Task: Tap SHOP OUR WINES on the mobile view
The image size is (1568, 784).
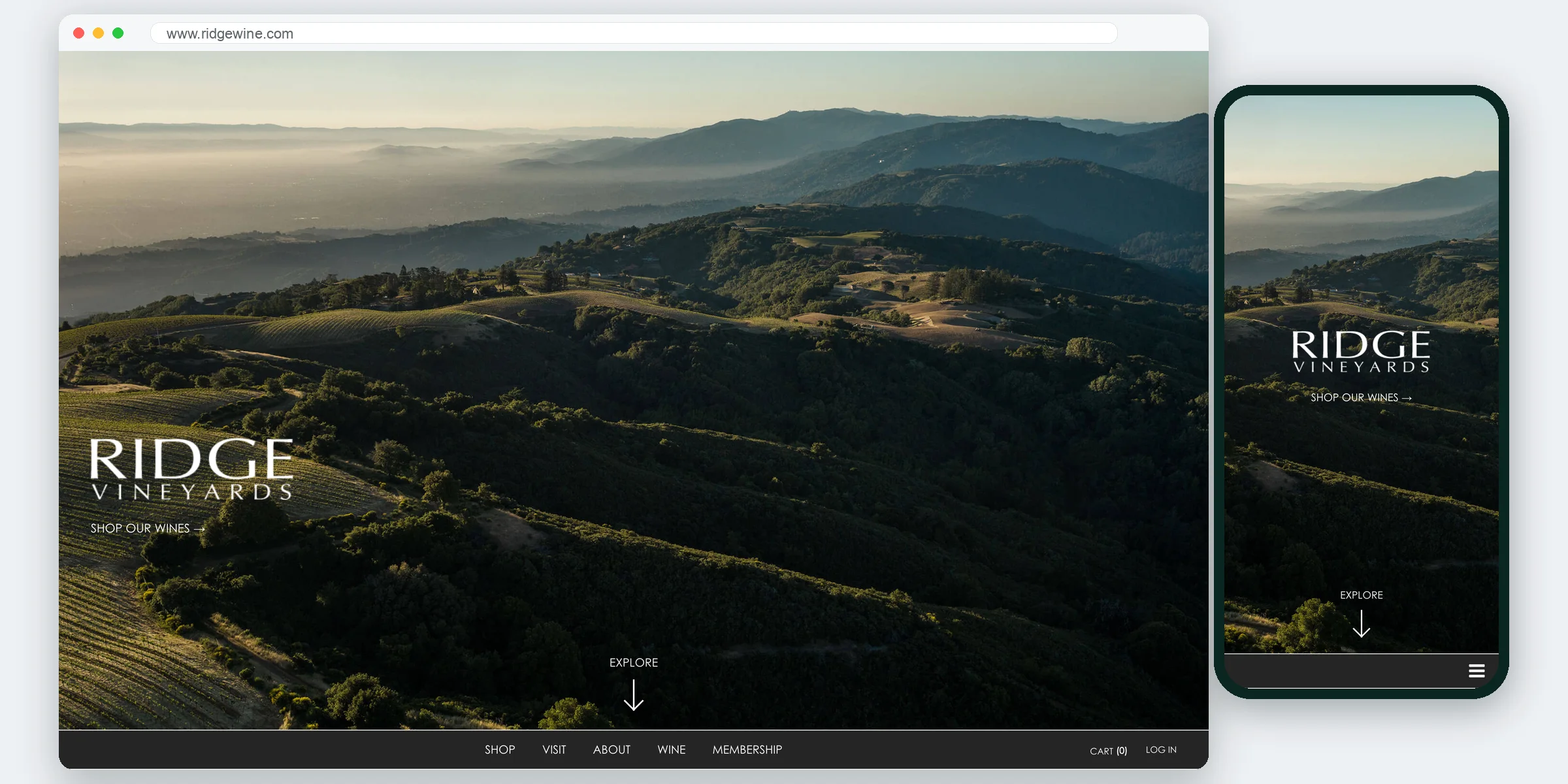Action: click(x=1362, y=397)
